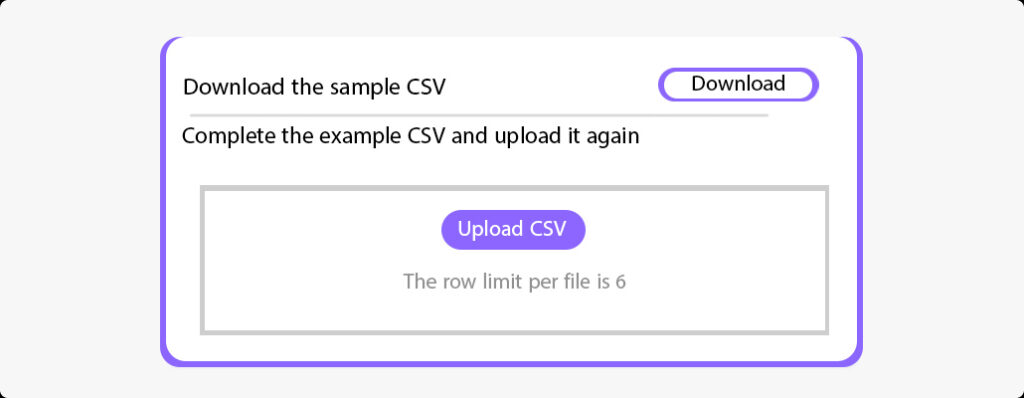Click the light gray background outside the card
1024x398 pixels.
pos(78,196)
